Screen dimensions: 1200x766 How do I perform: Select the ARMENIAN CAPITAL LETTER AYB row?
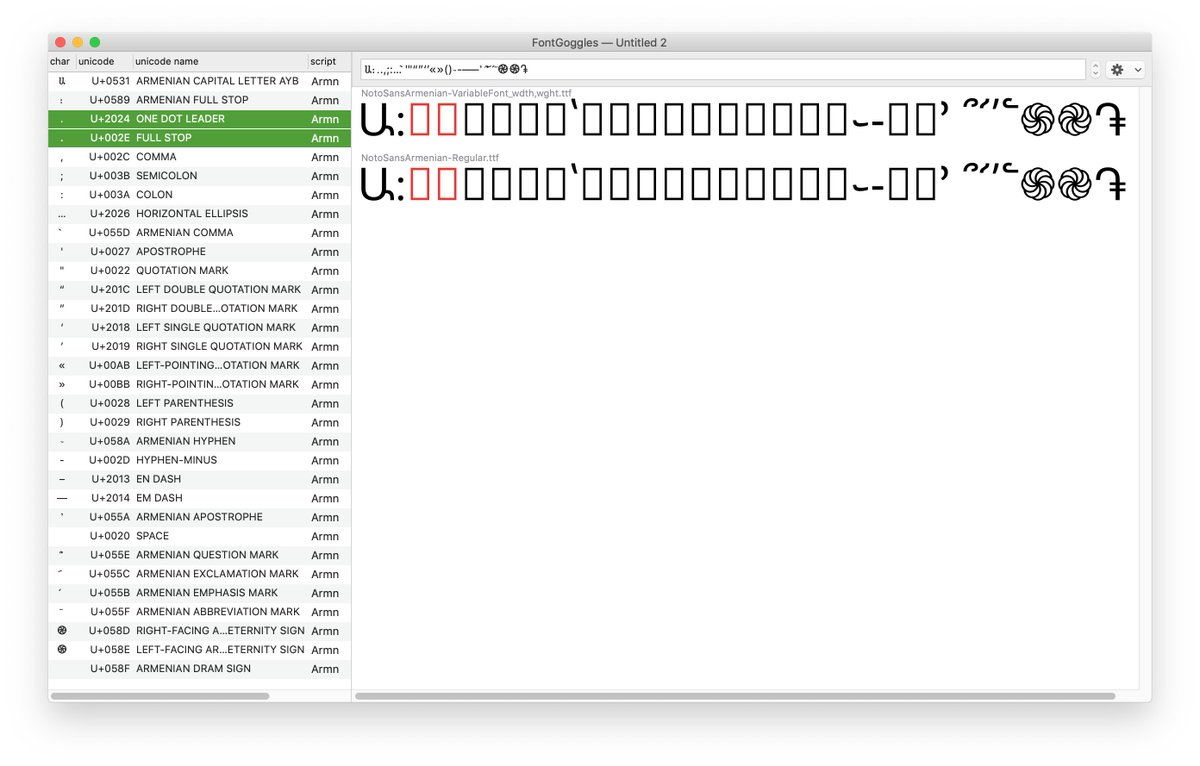coord(200,81)
